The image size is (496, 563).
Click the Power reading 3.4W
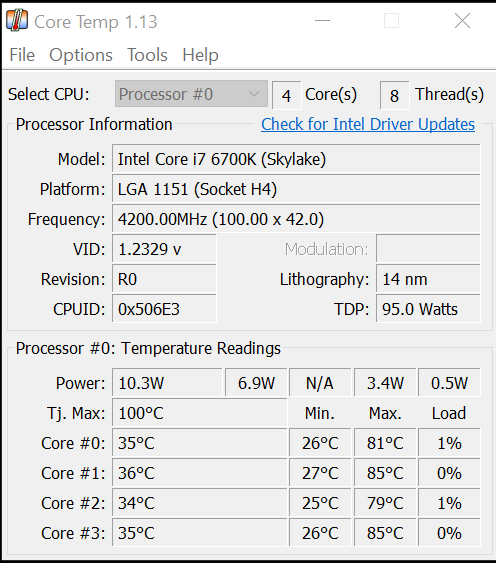[x=385, y=383]
